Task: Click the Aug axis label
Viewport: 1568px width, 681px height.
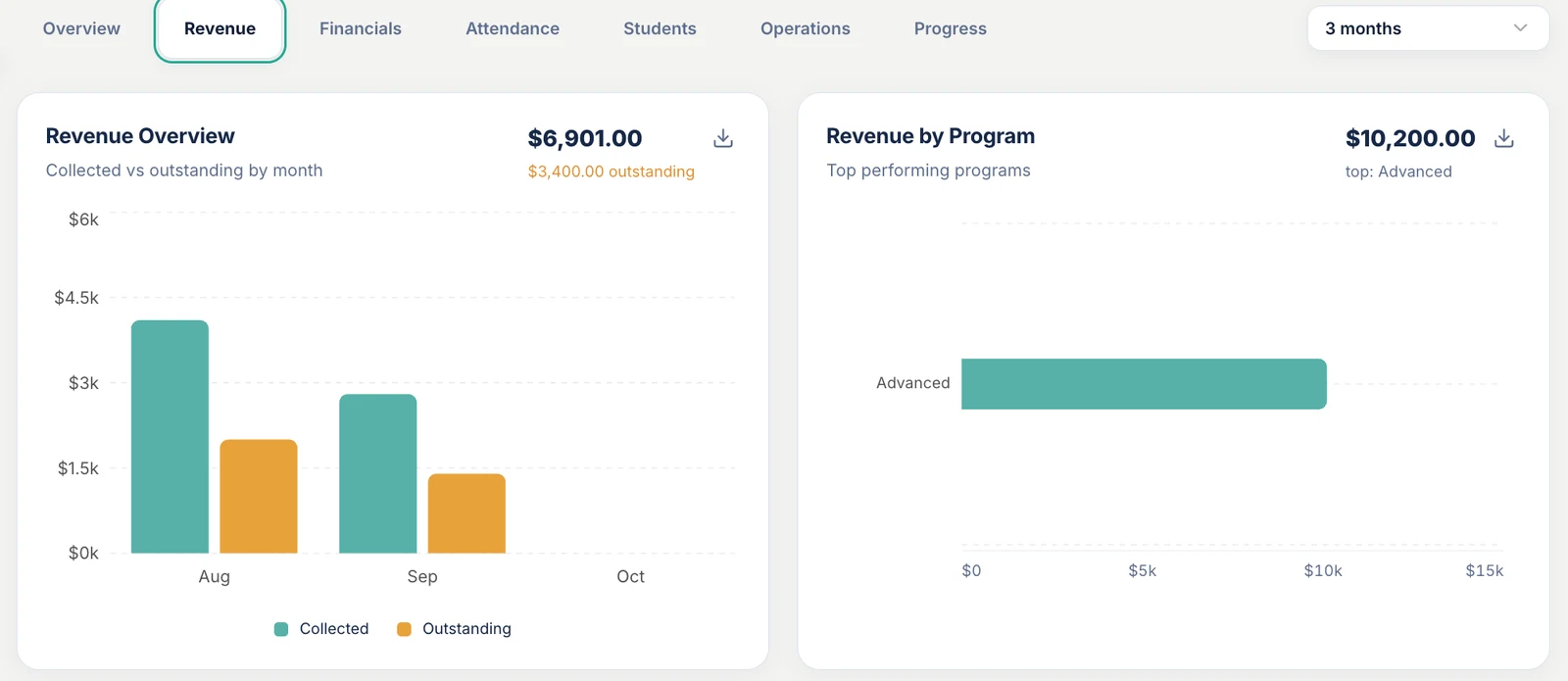Action: [215, 577]
